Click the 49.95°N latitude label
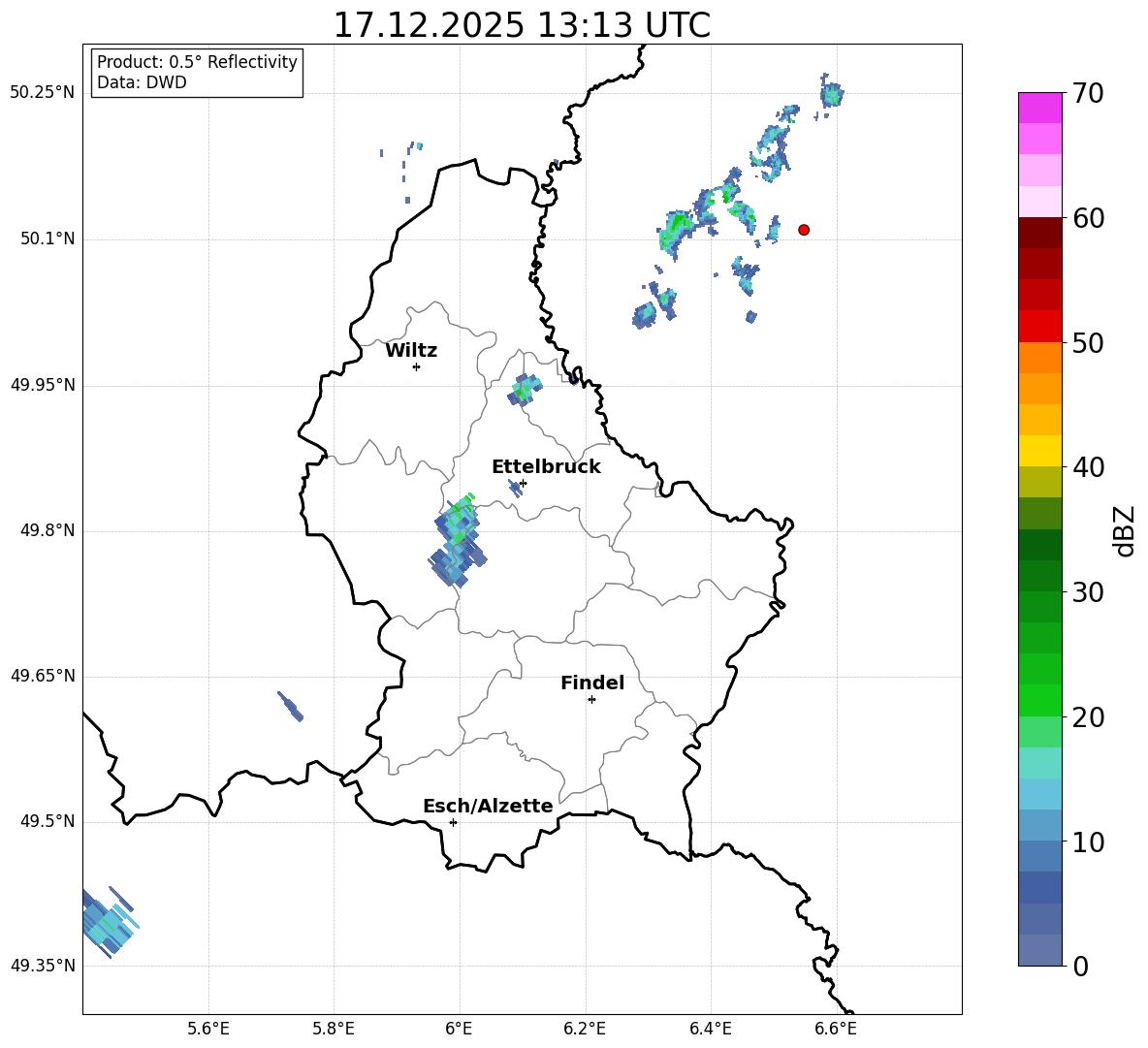This screenshot has height=1048, width=1148. [43, 385]
